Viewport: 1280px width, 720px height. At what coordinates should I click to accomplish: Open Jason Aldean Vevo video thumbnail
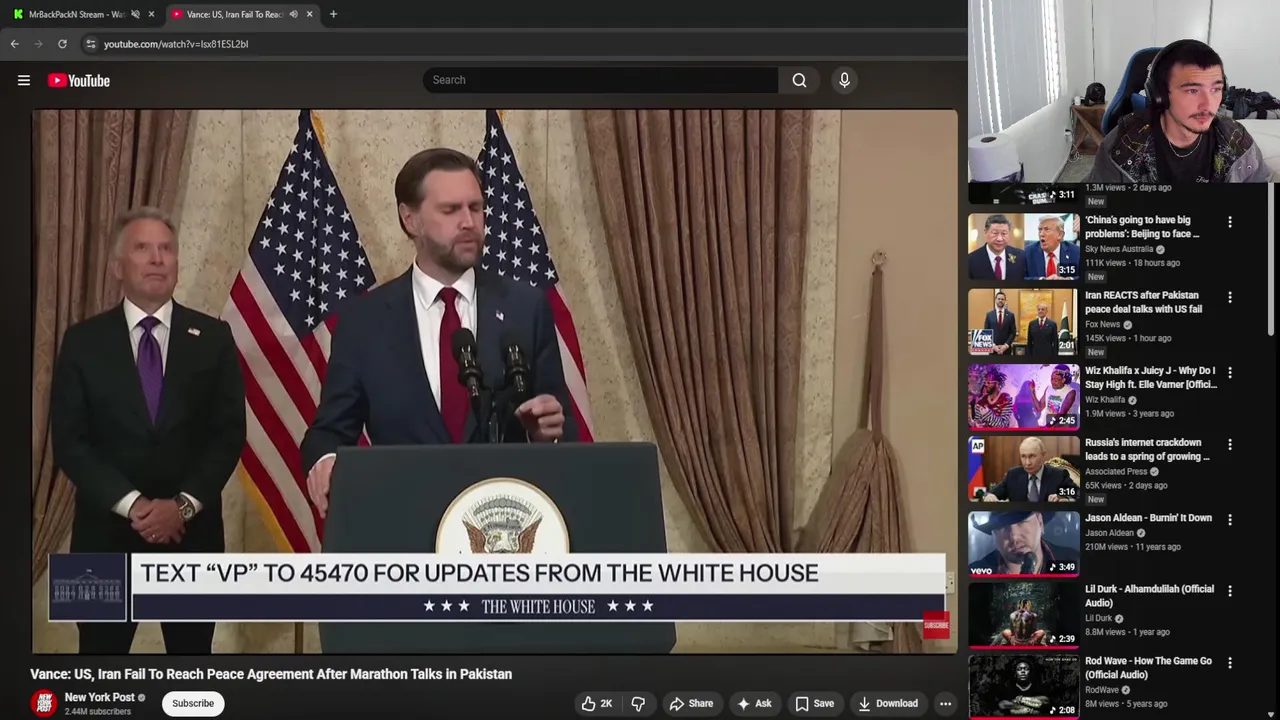pos(1023,544)
